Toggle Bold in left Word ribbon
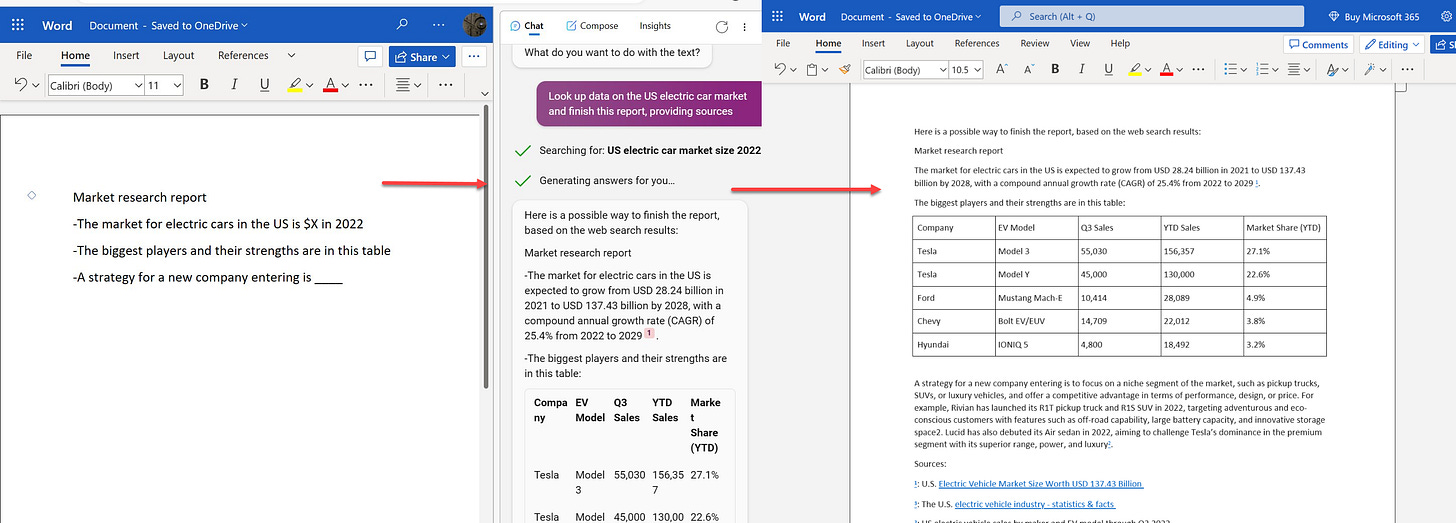 (x=204, y=85)
